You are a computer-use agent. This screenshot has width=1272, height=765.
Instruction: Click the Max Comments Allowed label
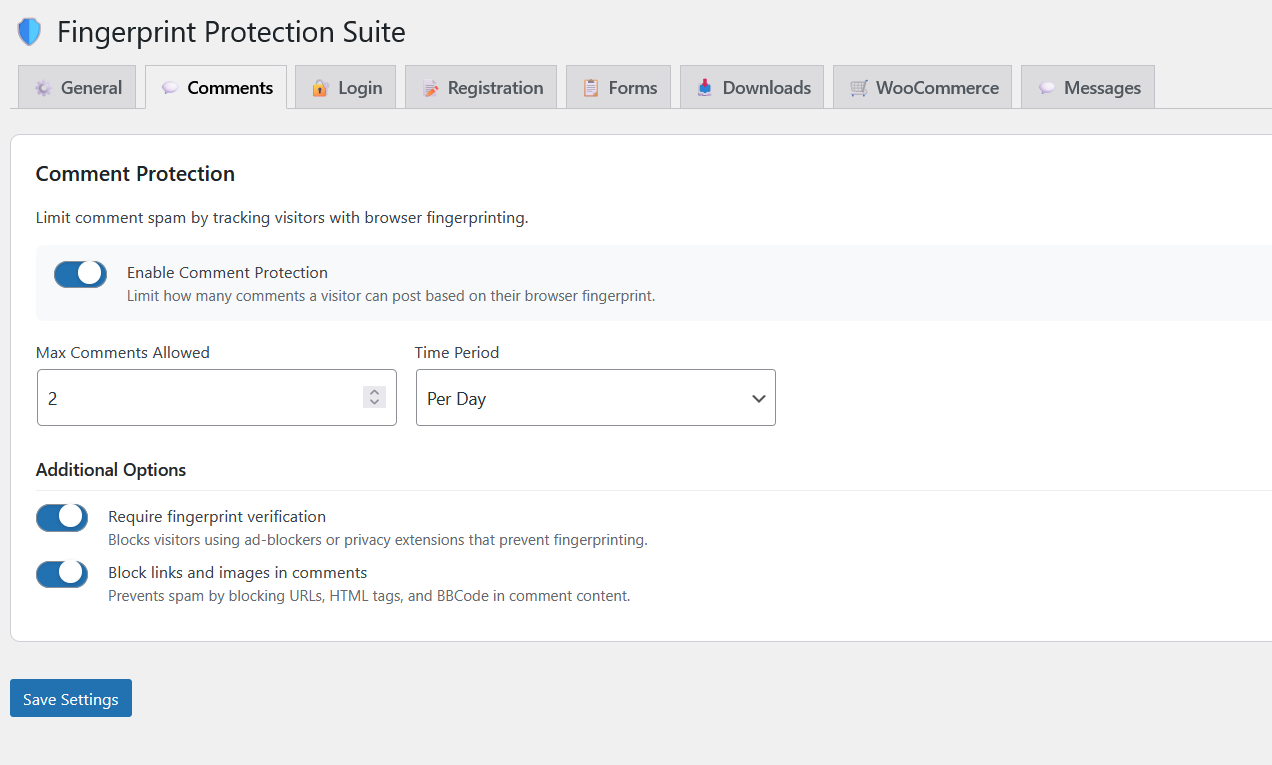pos(123,352)
